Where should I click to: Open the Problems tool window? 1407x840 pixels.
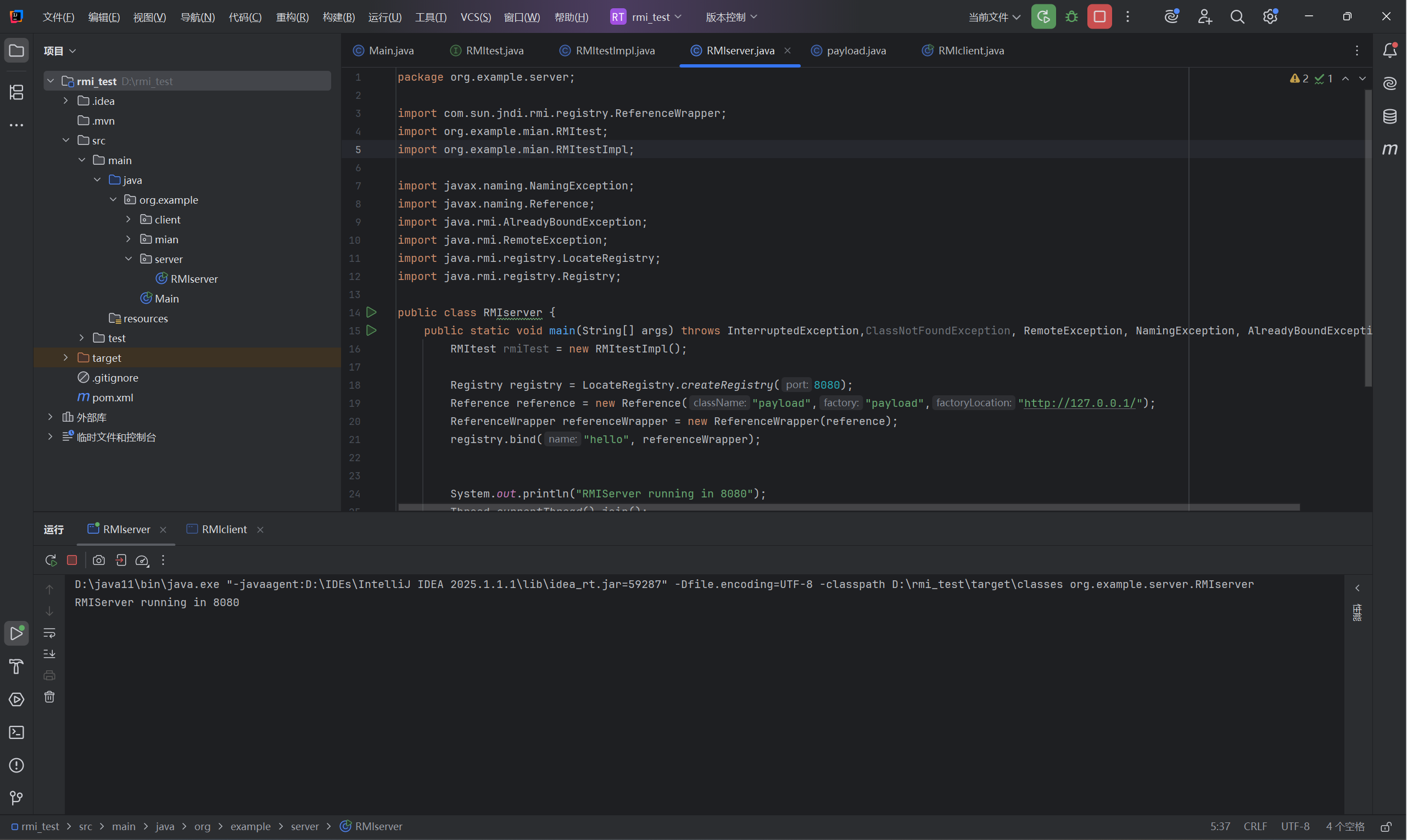coord(16,765)
